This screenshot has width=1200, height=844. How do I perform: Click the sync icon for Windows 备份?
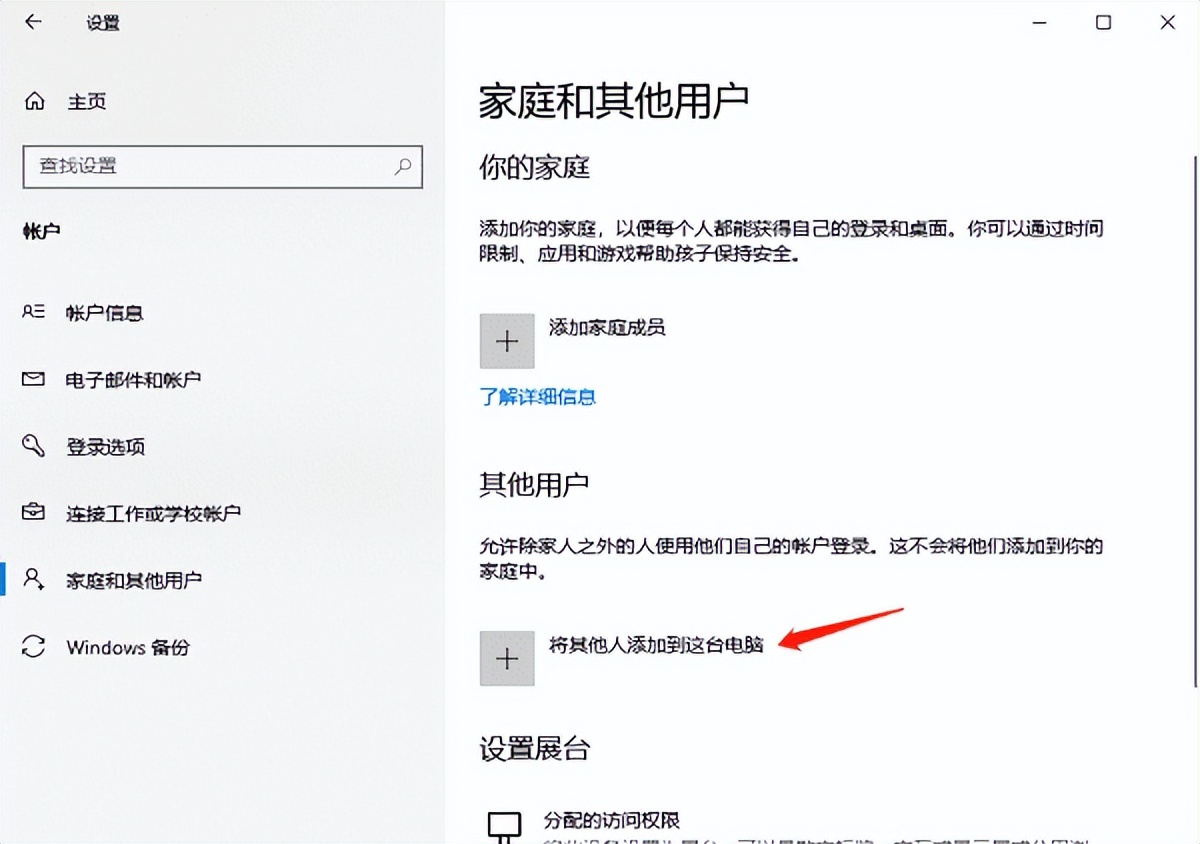pos(34,647)
